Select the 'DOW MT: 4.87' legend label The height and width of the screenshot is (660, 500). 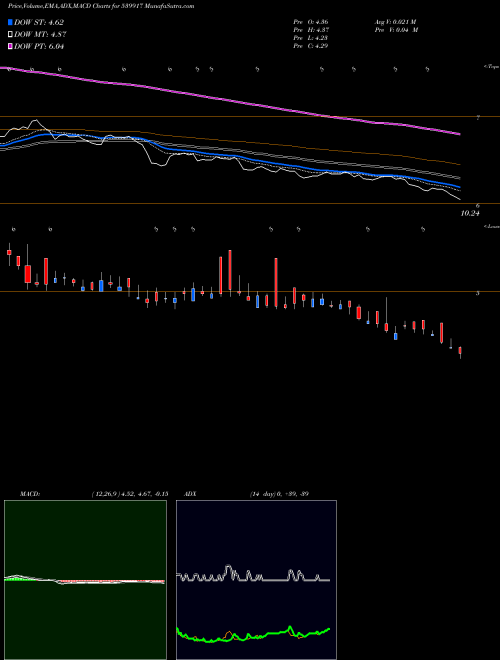[40, 35]
